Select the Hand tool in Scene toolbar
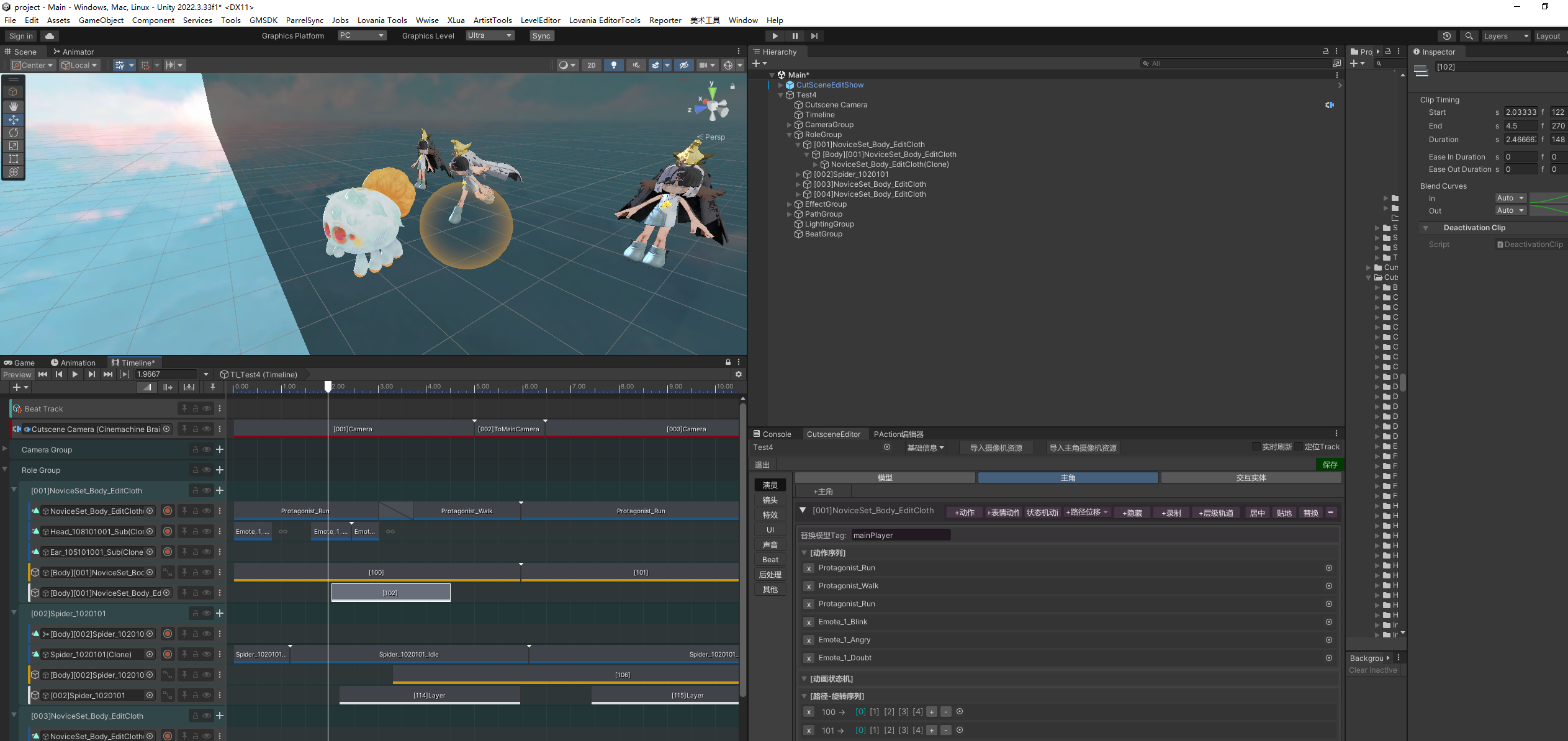 [x=13, y=106]
